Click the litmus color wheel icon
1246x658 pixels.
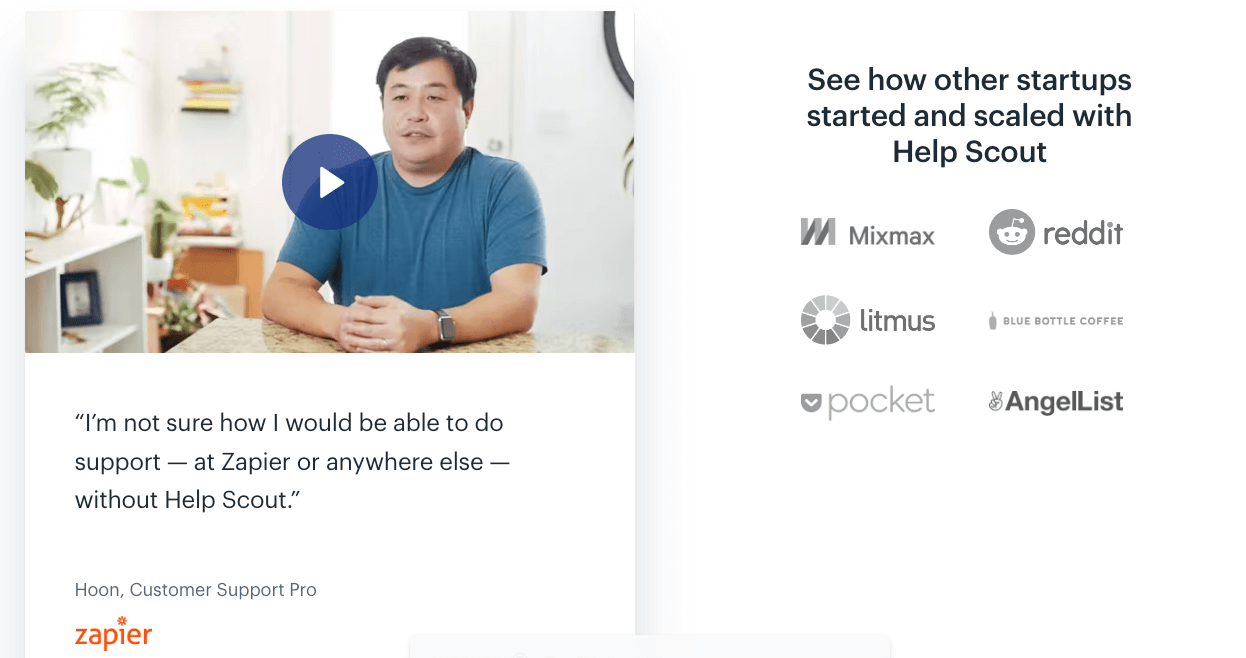(x=825, y=320)
